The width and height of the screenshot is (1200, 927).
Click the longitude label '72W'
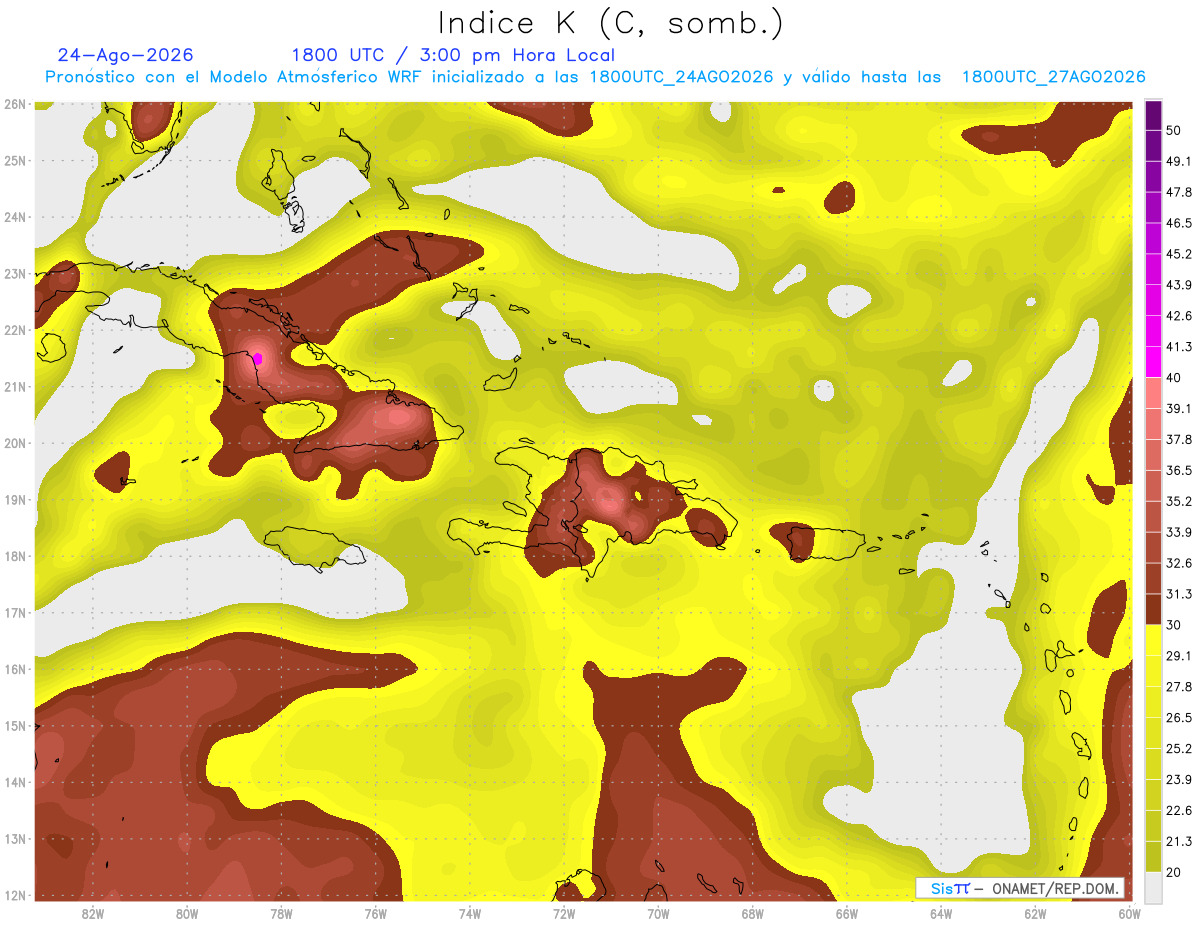[x=564, y=913]
